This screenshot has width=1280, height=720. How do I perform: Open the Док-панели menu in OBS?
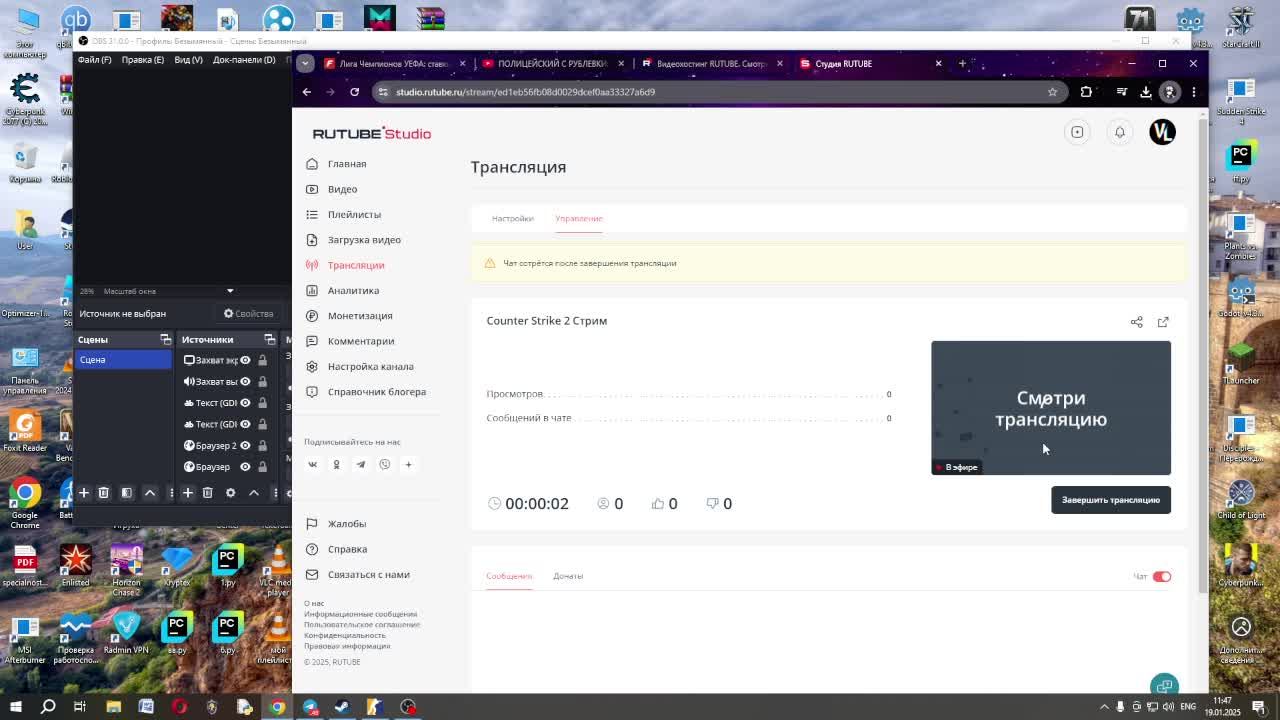click(243, 60)
